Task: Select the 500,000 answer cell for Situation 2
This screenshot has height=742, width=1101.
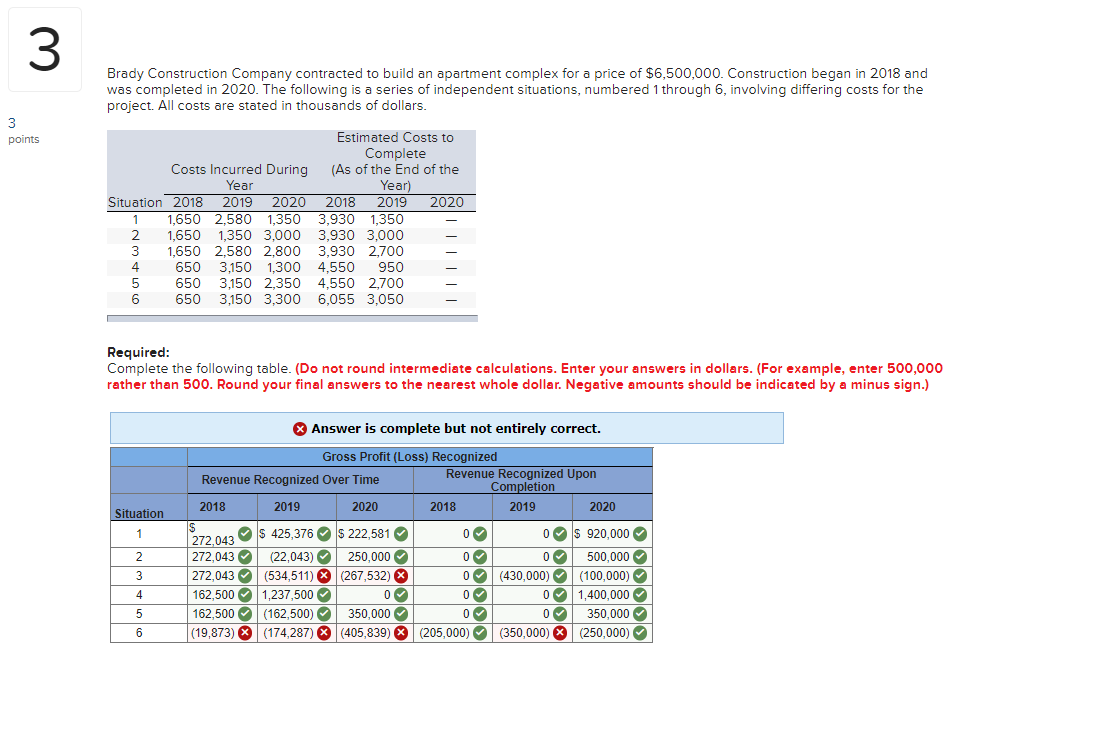Action: [x=606, y=556]
